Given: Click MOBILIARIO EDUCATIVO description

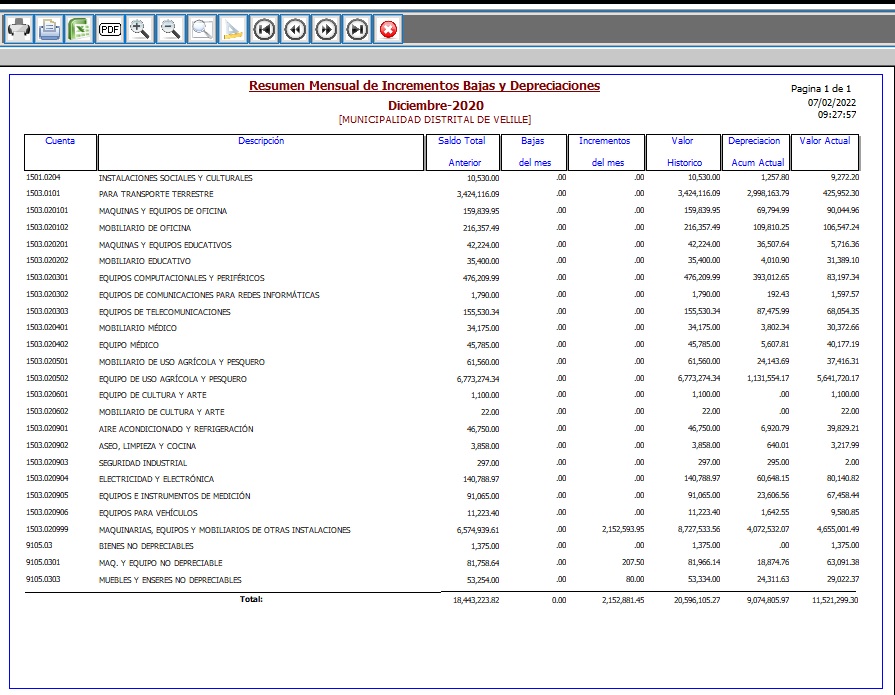Looking at the screenshot, I should 144,261.
